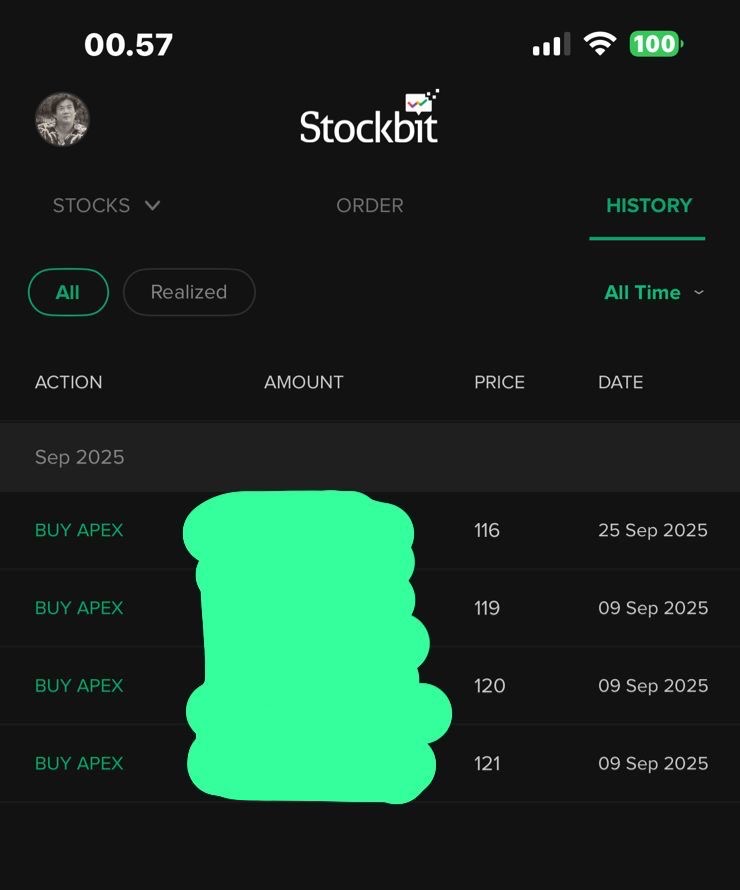The image size is (740, 890).
Task: Click the DATE column header
Action: click(x=620, y=382)
